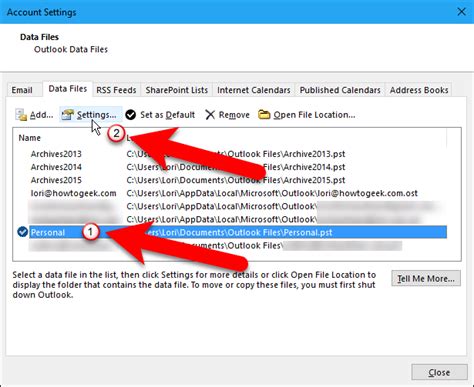Select the Data Files tab
Image resolution: width=474 pixels, height=387 pixels.
click(68, 89)
